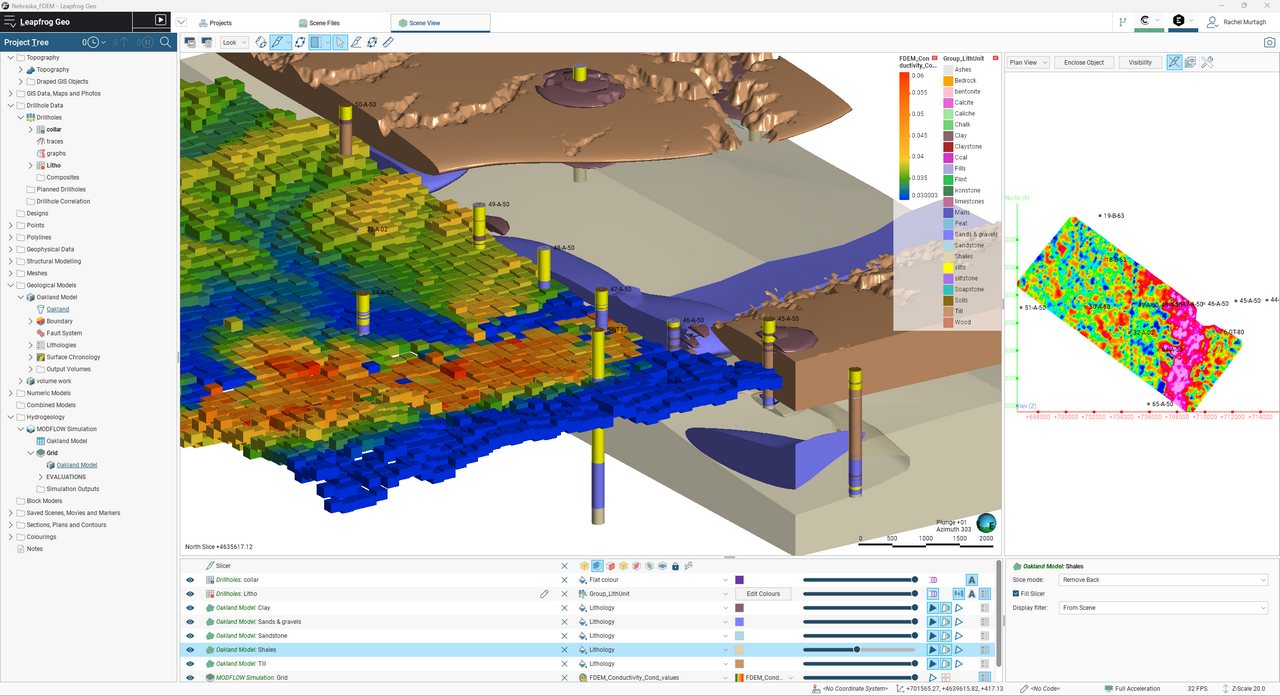Click the pencil edit icon on Drillholes Litho row
Screen dimensions: 1280x696
pyautogui.click(x=545, y=594)
